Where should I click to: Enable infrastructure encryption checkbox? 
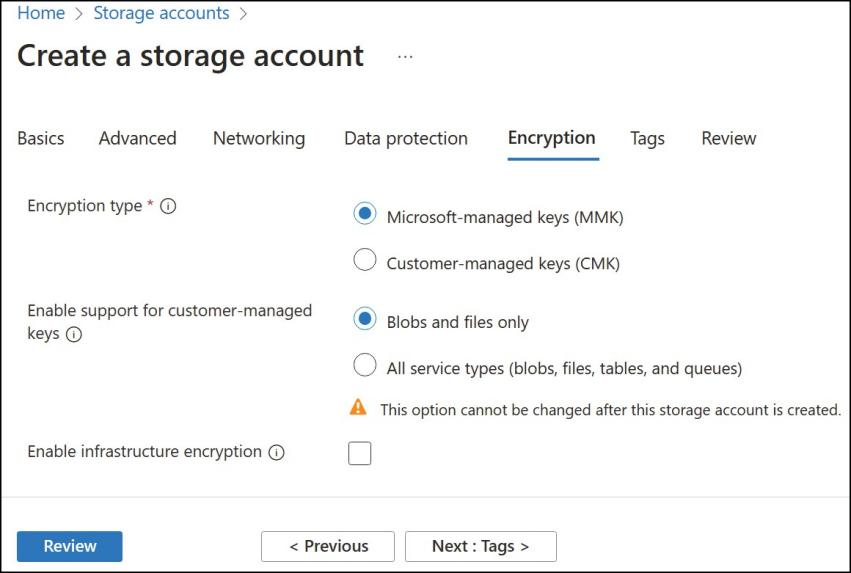pos(360,453)
